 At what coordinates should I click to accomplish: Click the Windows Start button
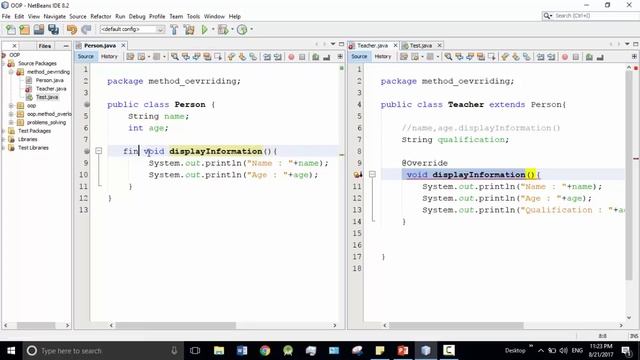point(11,351)
